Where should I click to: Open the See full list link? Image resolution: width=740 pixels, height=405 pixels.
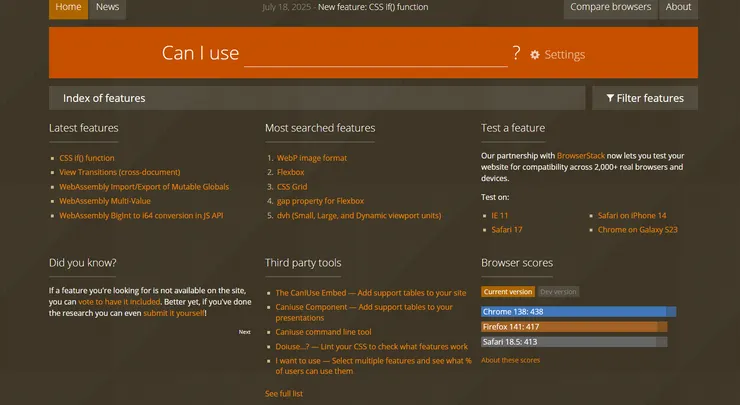pyautogui.click(x=284, y=393)
